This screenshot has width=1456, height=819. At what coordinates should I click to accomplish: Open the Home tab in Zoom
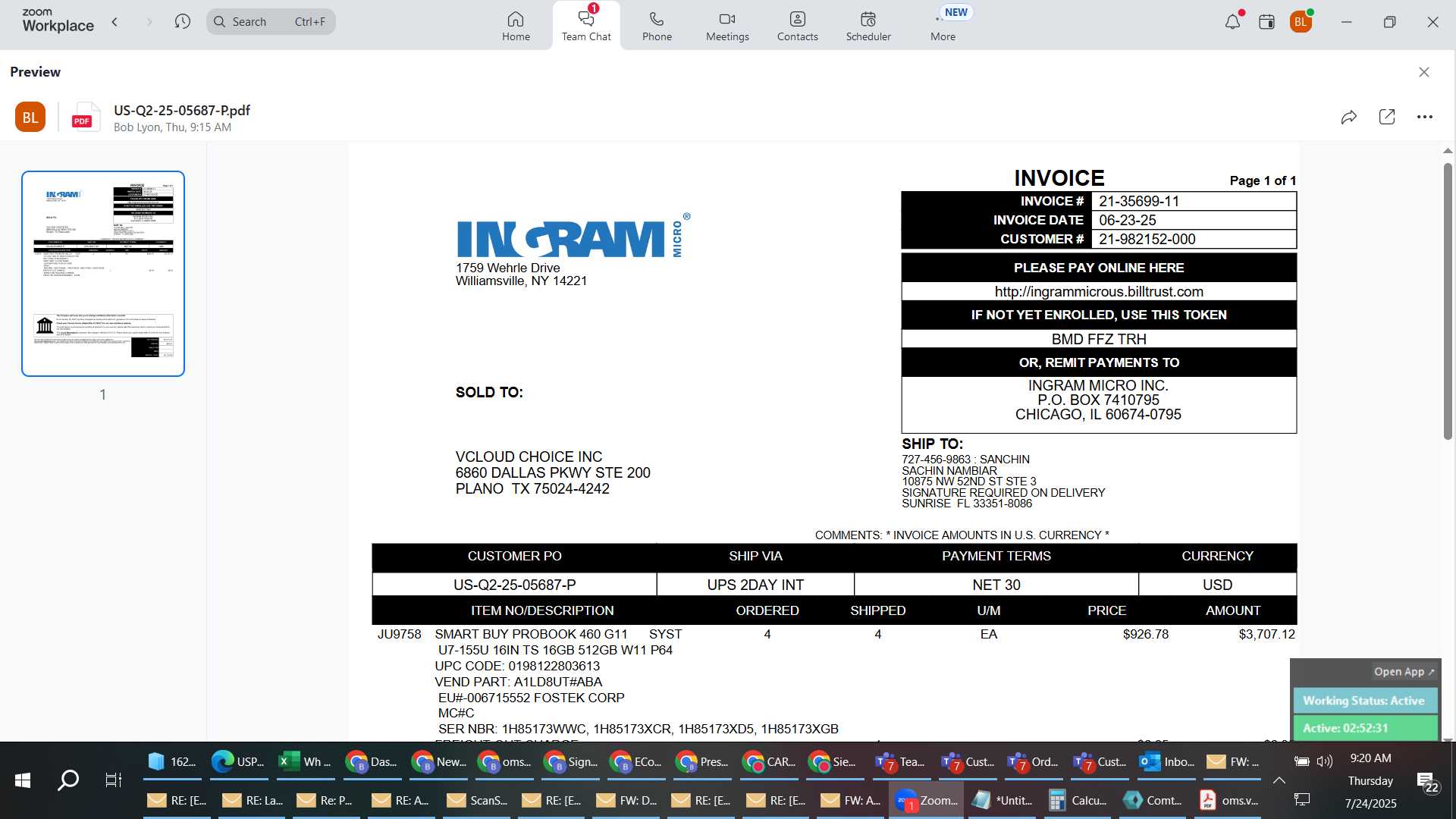tap(516, 26)
